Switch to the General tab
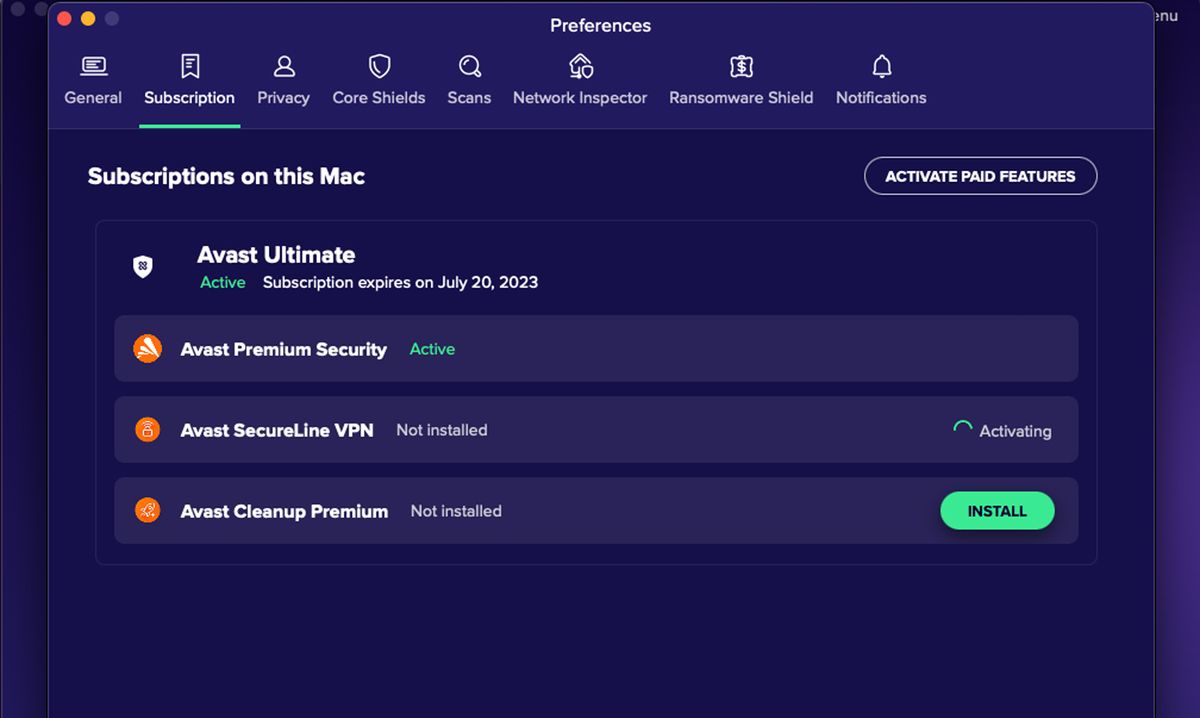The height and width of the screenshot is (718, 1200). click(x=93, y=80)
